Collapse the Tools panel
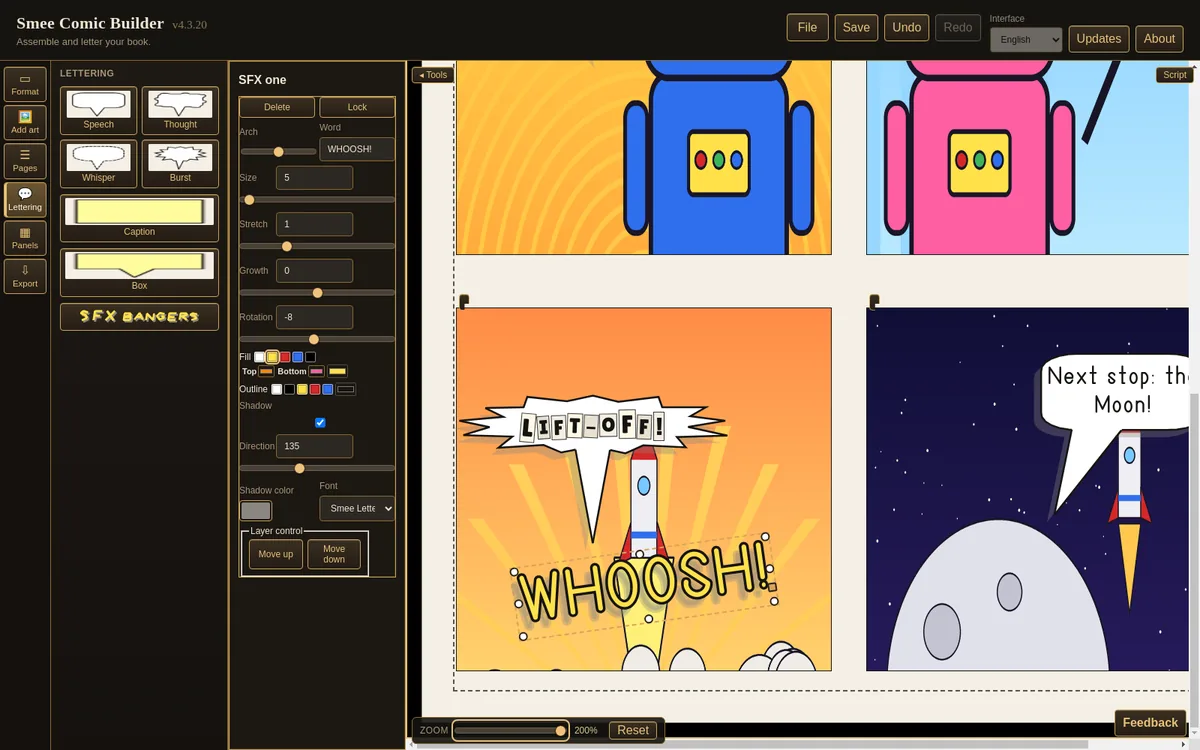The width and height of the screenshot is (1200, 750). click(x=433, y=75)
